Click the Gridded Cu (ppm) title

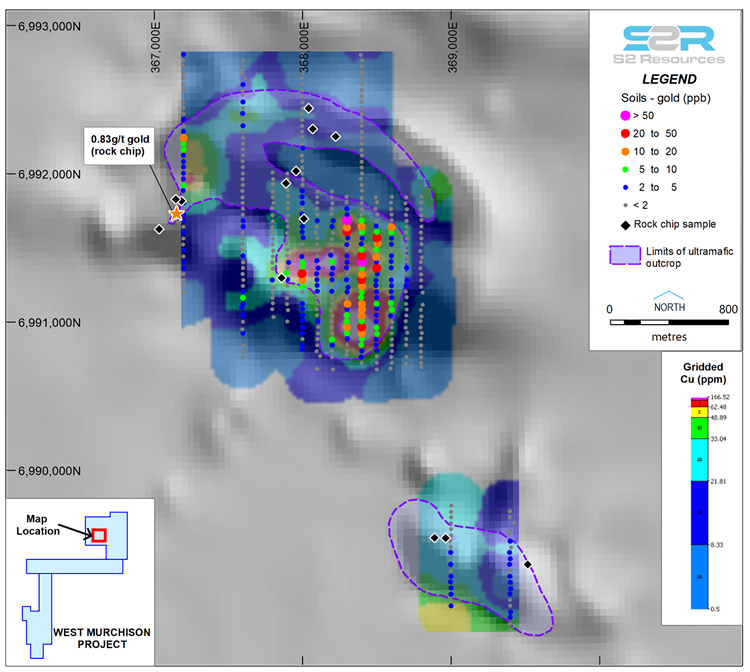703,373
